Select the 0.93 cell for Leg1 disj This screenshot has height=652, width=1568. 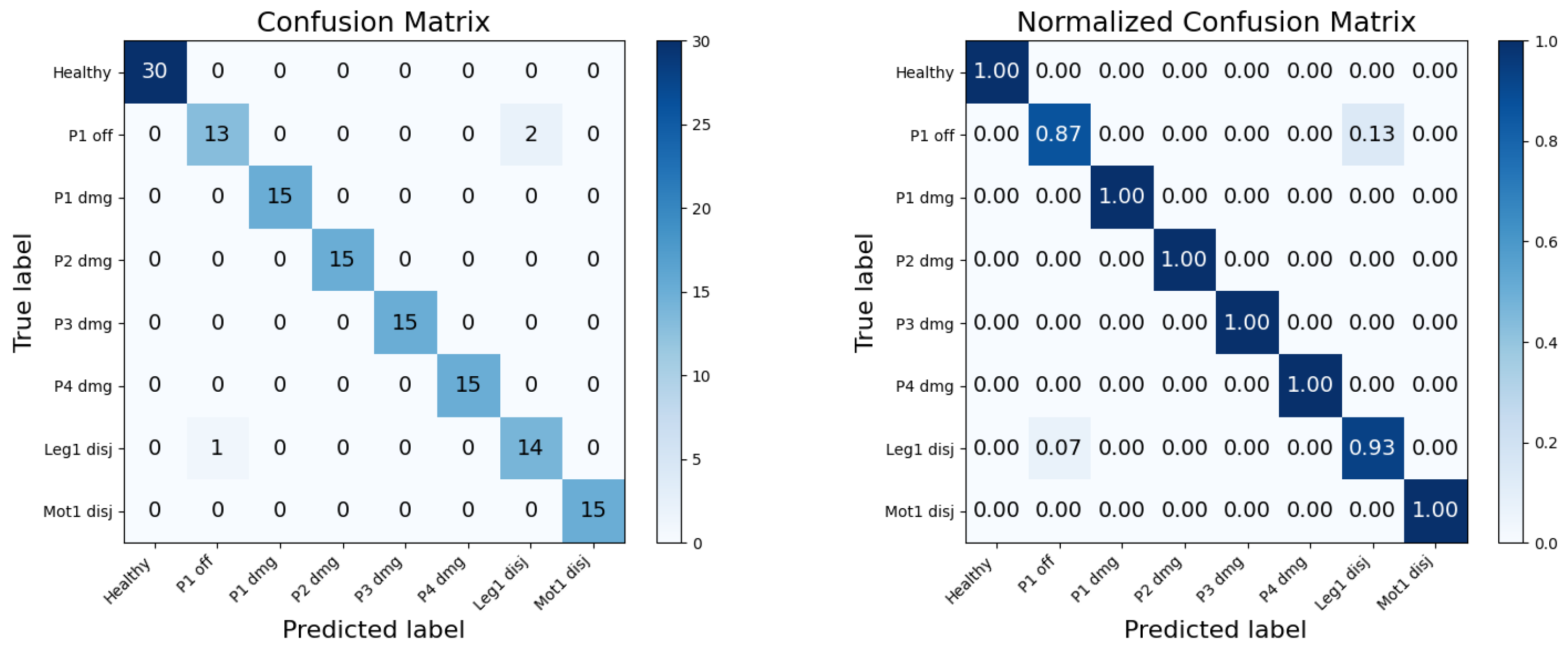coord(1372,448)
